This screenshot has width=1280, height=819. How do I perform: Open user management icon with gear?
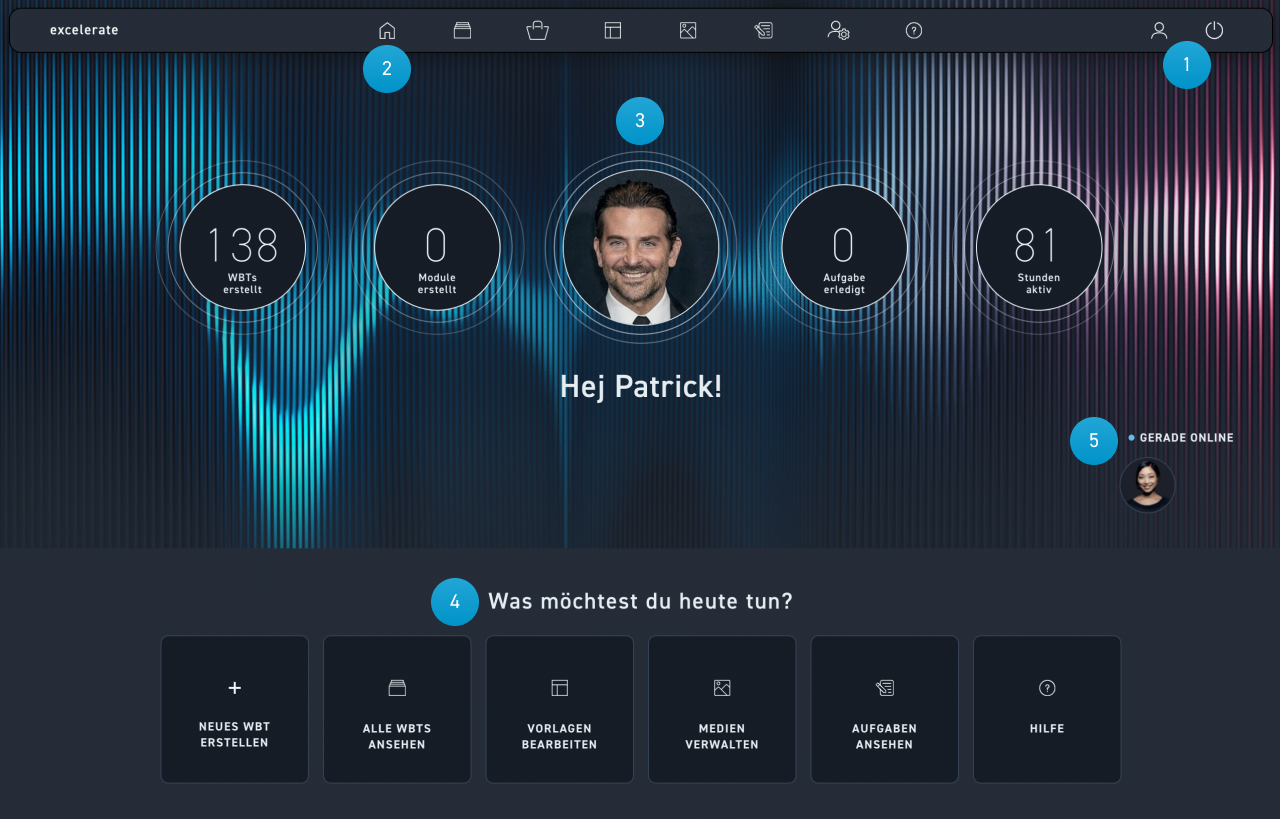point(838,30)
